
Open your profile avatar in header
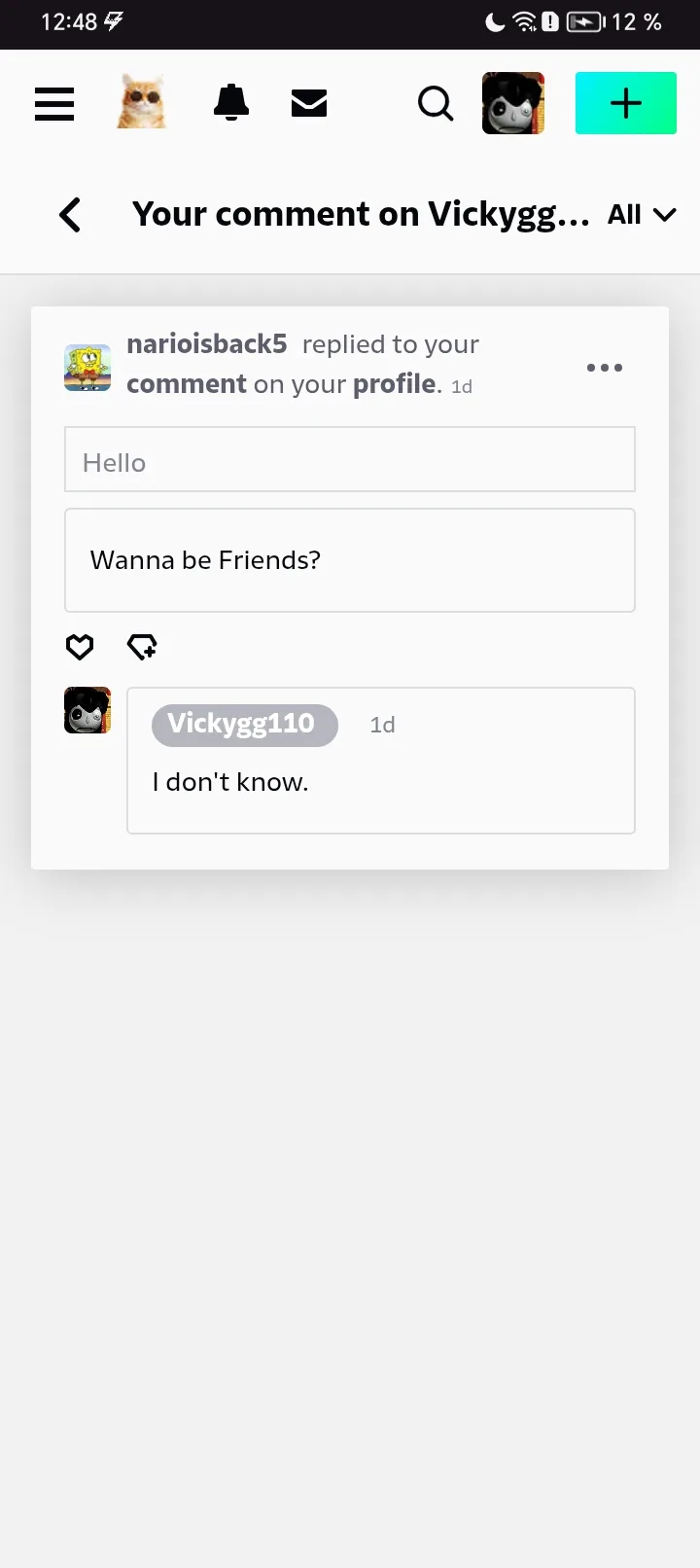[x=513, y=103]
